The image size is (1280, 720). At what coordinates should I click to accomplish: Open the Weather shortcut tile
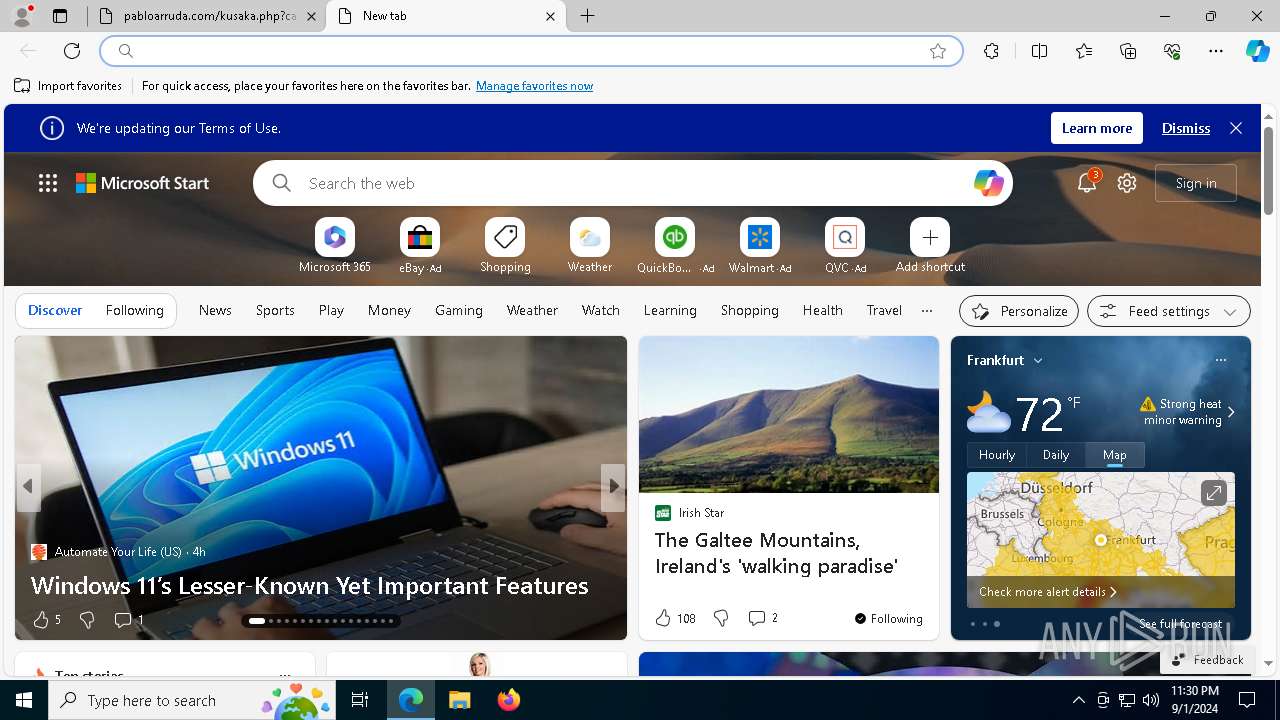[x=590, y=246]
